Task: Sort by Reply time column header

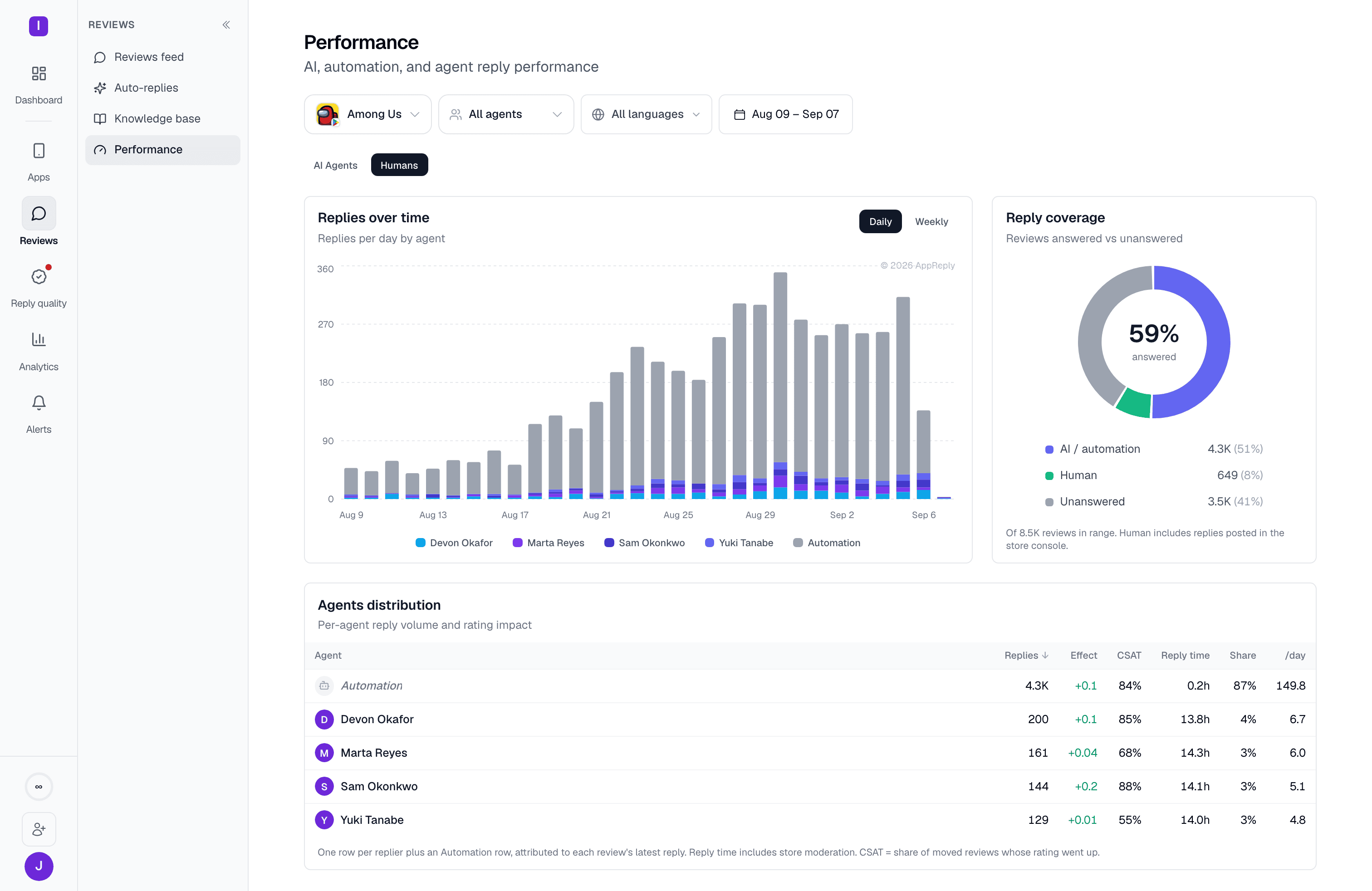Action: pyautogui.click(x=1185, y=655)
